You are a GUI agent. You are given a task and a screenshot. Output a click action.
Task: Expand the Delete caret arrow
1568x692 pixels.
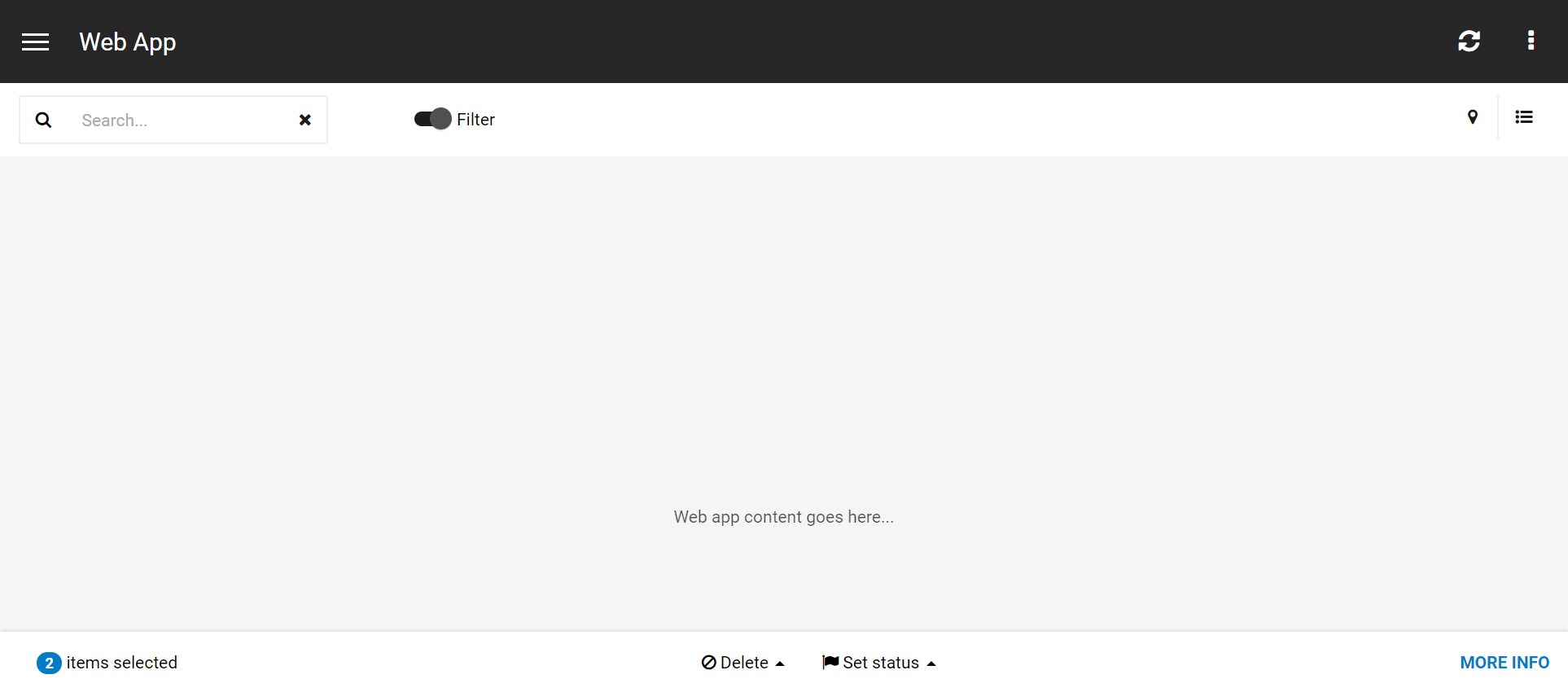pos(780,664)
